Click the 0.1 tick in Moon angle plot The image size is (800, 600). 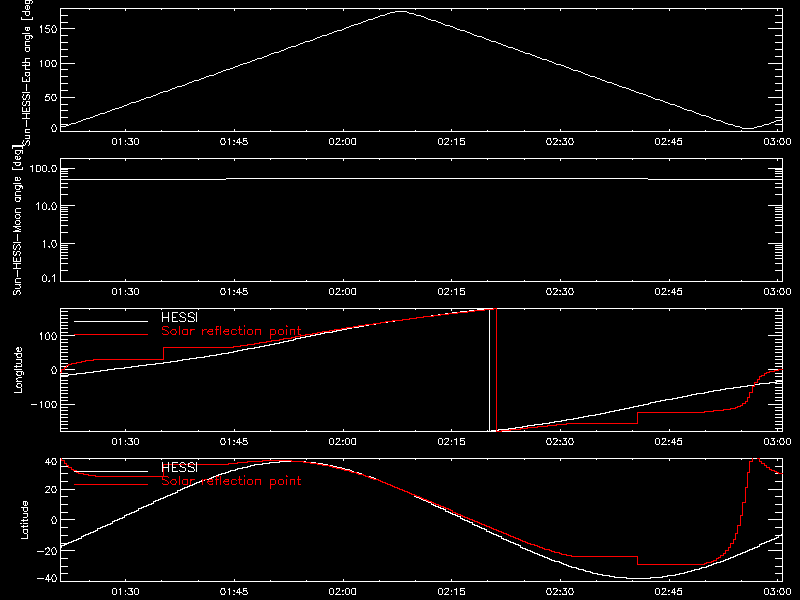coord(51,278)
